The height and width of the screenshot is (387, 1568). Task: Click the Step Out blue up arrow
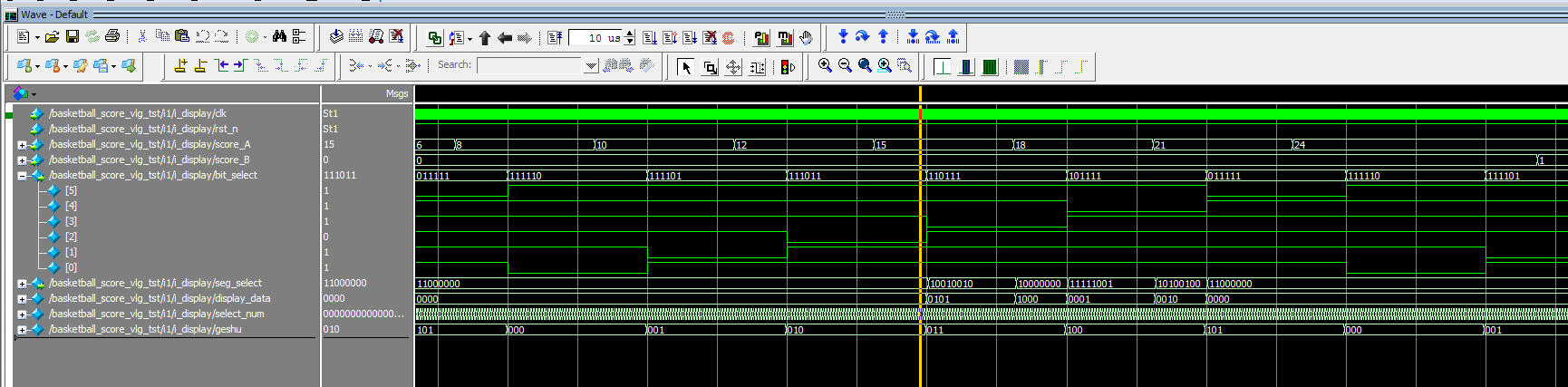883,36
